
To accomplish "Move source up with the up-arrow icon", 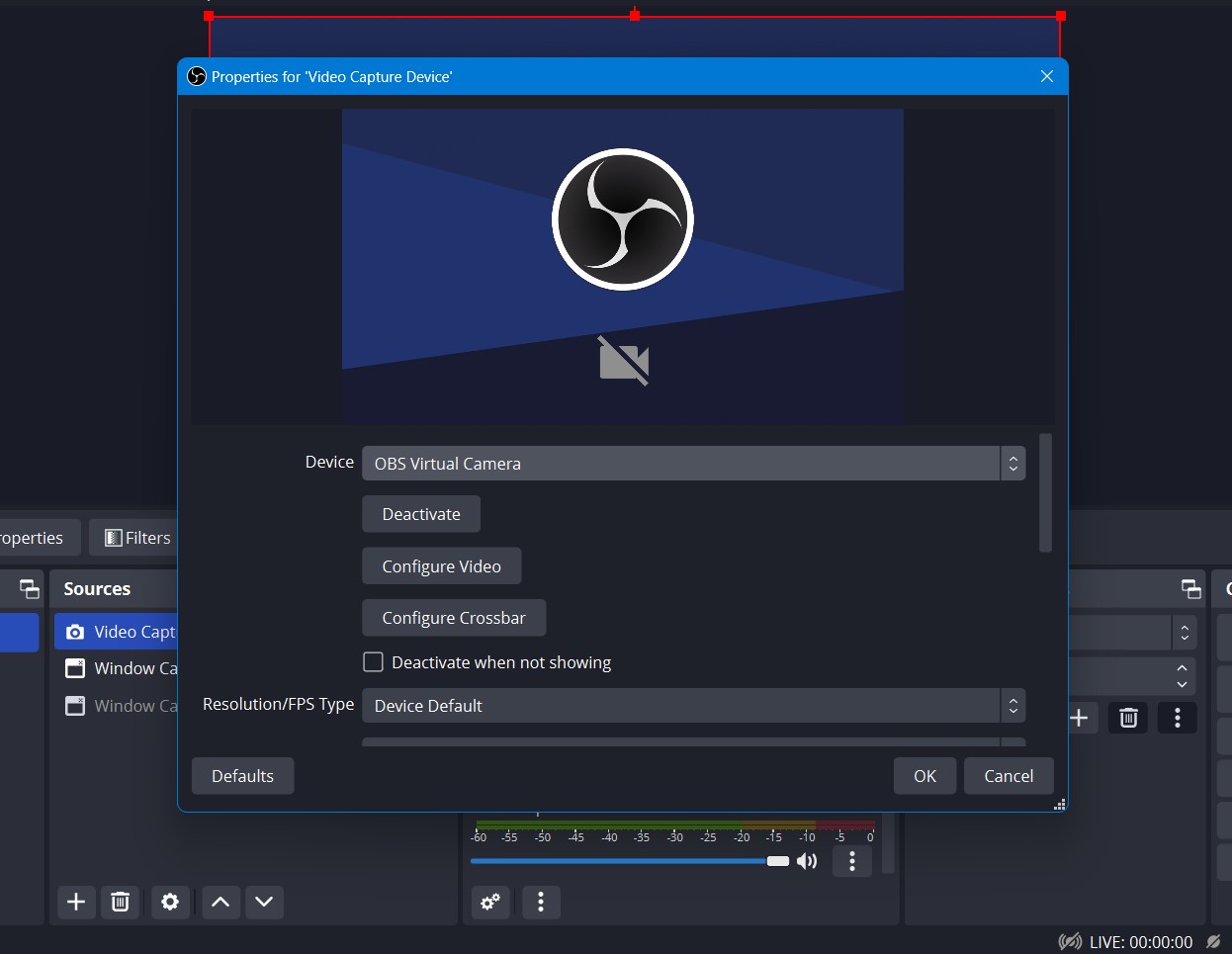I will coord(220,903).
